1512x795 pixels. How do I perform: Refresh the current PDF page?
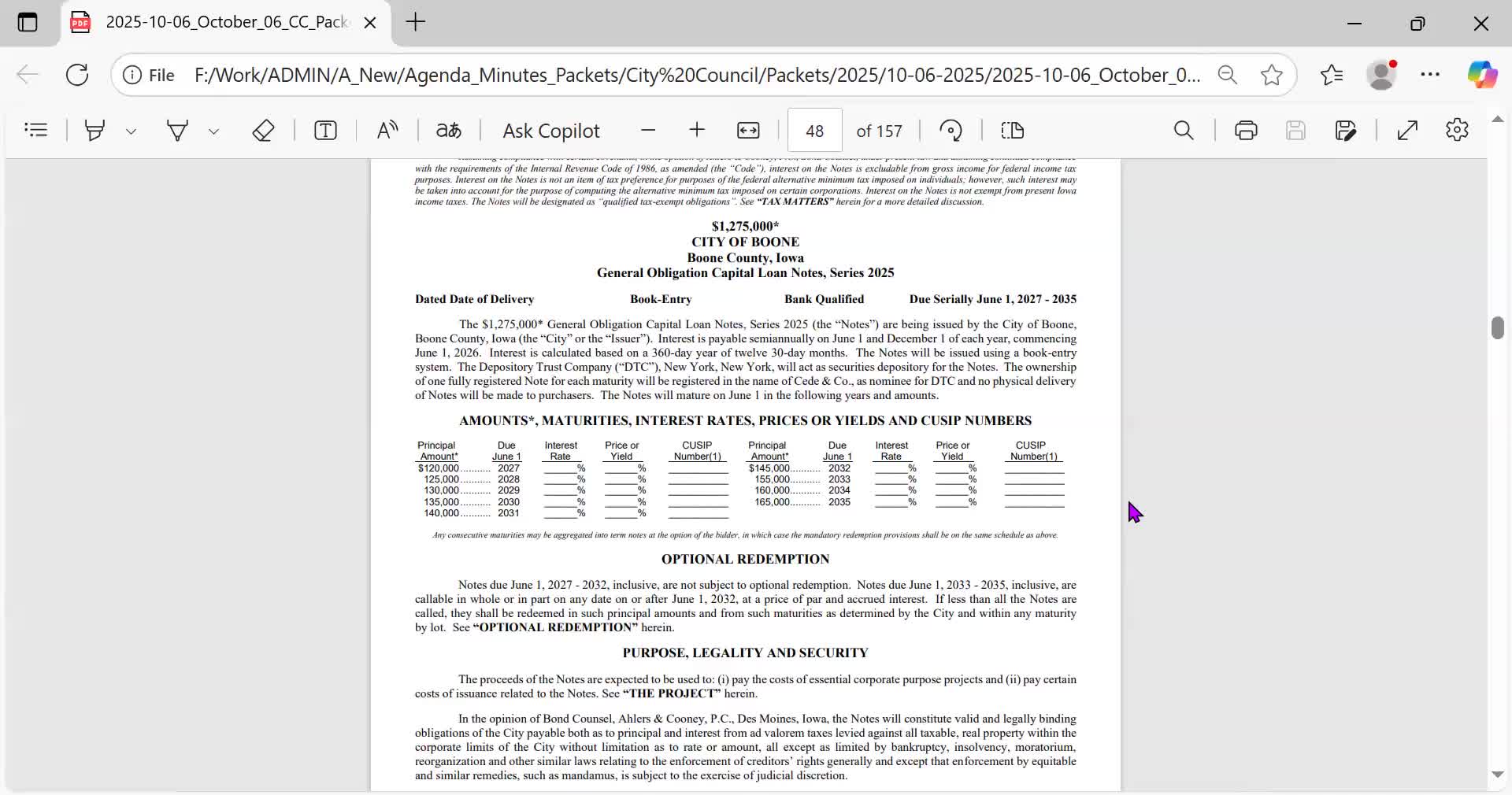click(77, 75)
